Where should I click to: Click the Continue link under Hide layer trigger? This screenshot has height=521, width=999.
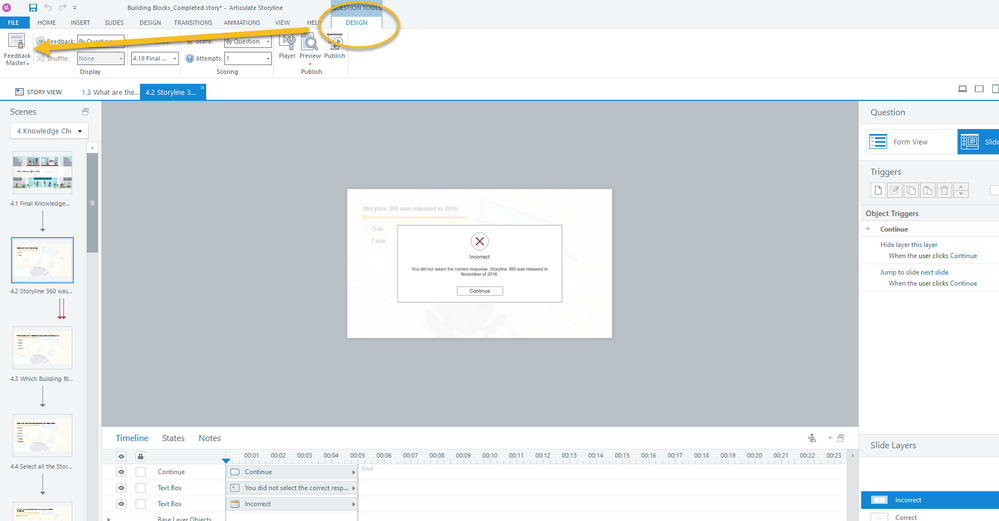pyautogui.click(x=963, y=256)
